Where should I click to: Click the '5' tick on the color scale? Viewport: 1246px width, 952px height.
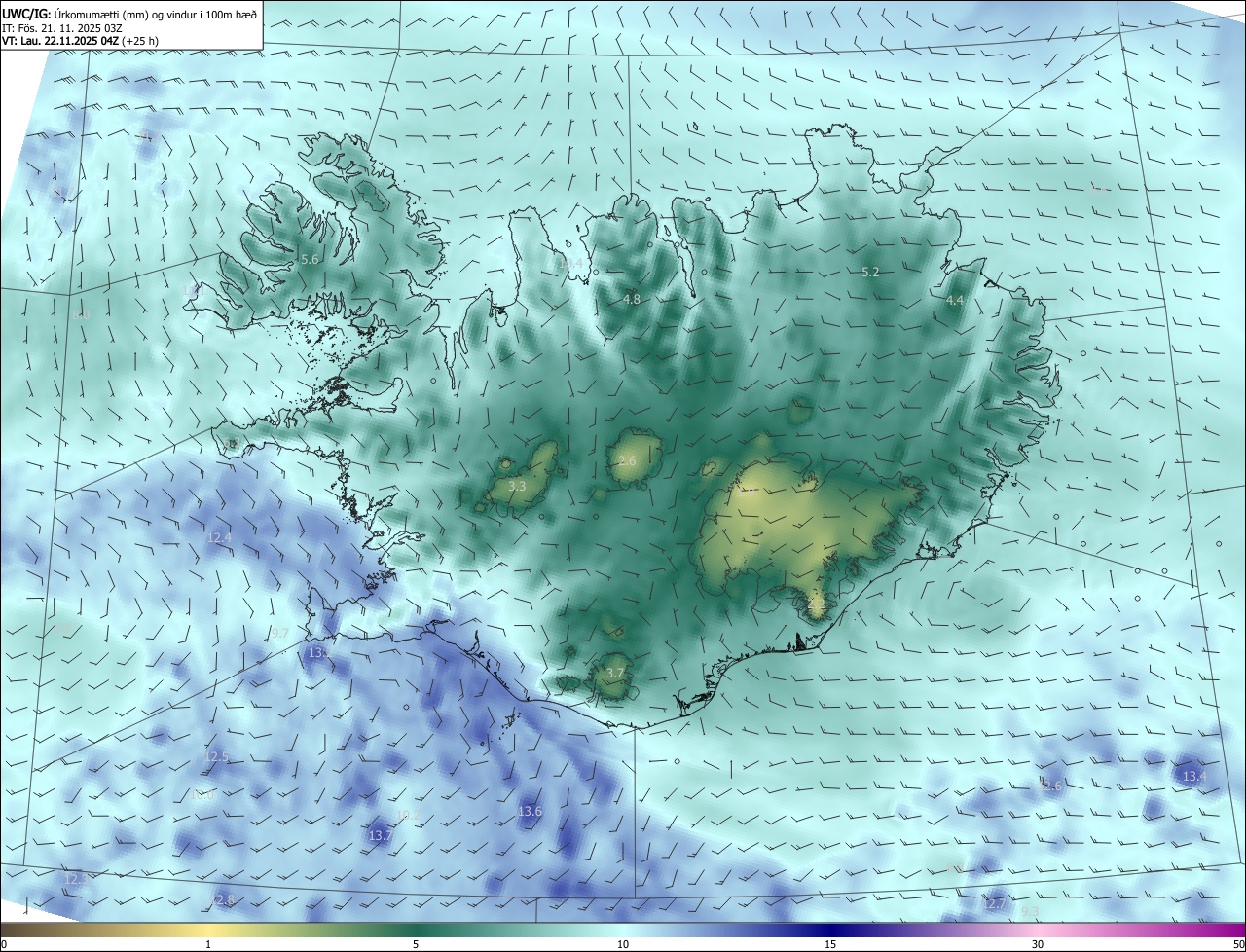(416, 944)
